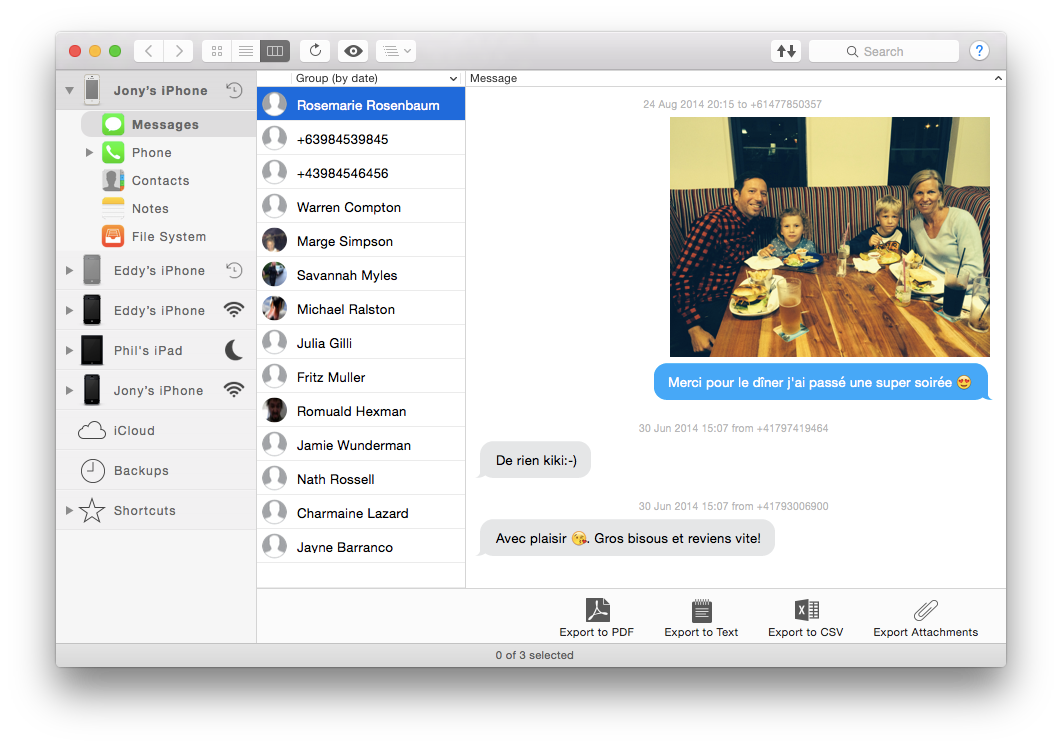The height and width of the screenshot is (747, 1062).
Task: Click Export to Text
Action: [701, 618]
